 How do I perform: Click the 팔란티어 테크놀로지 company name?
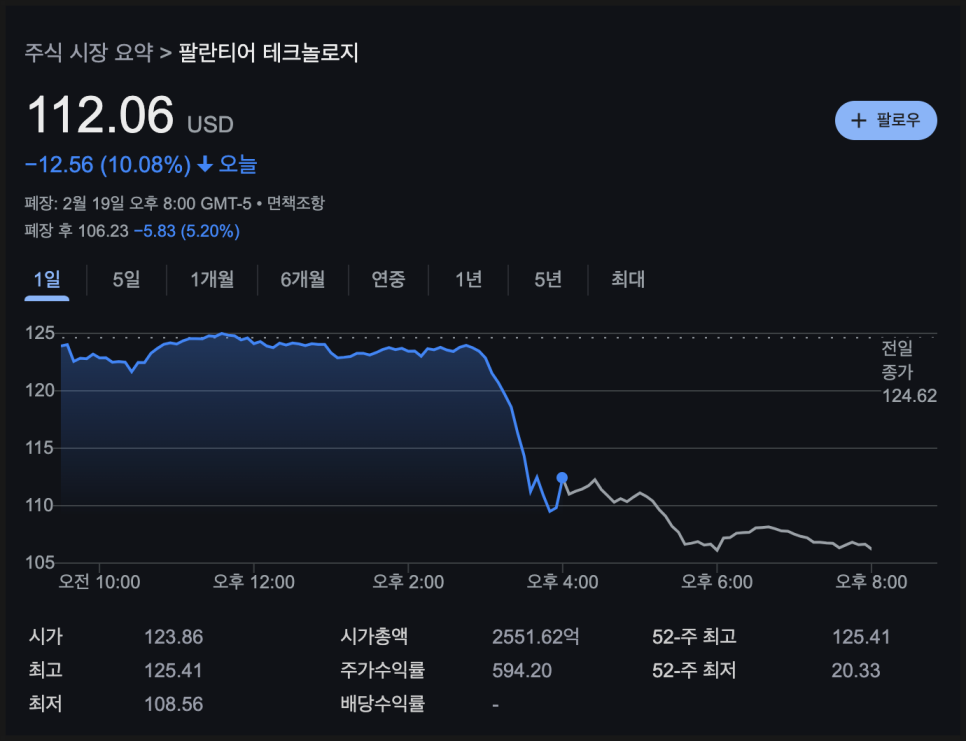(268, 52)
